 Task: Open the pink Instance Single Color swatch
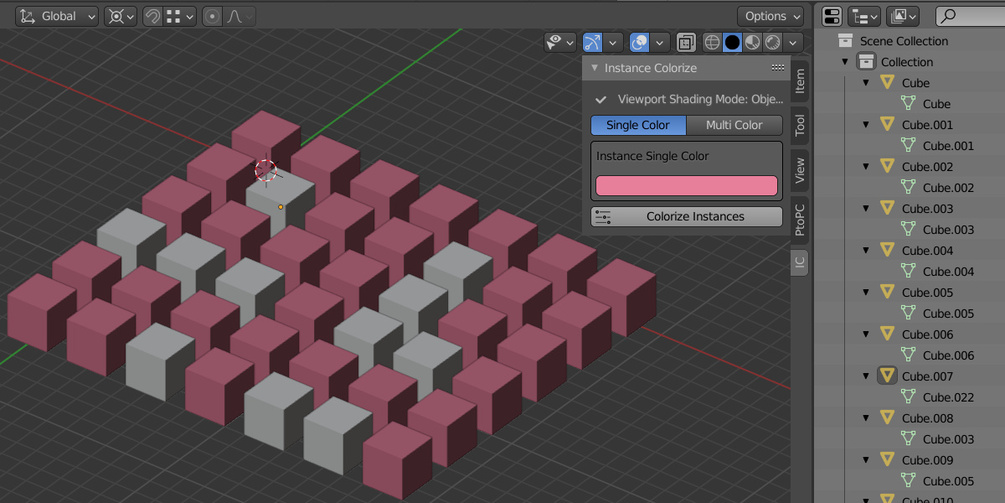686,186
